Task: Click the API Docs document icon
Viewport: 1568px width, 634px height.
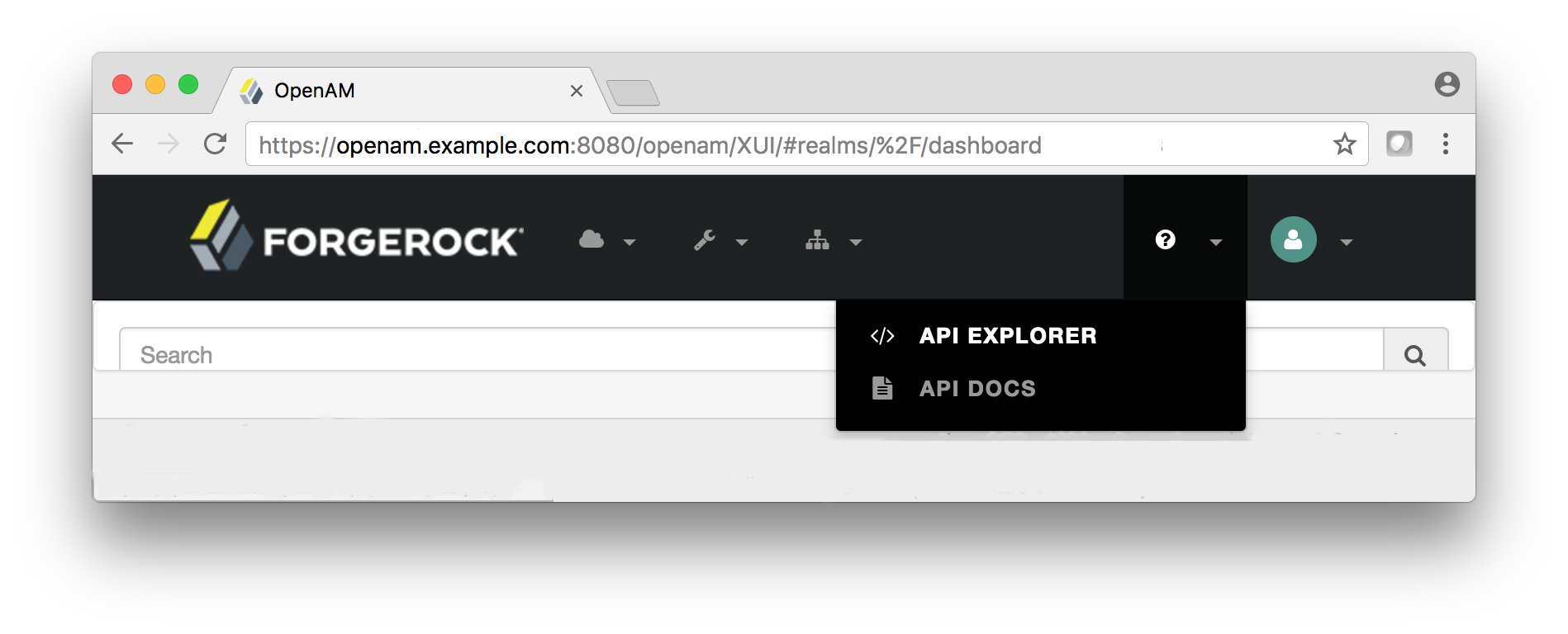Action: click(881, 388)
